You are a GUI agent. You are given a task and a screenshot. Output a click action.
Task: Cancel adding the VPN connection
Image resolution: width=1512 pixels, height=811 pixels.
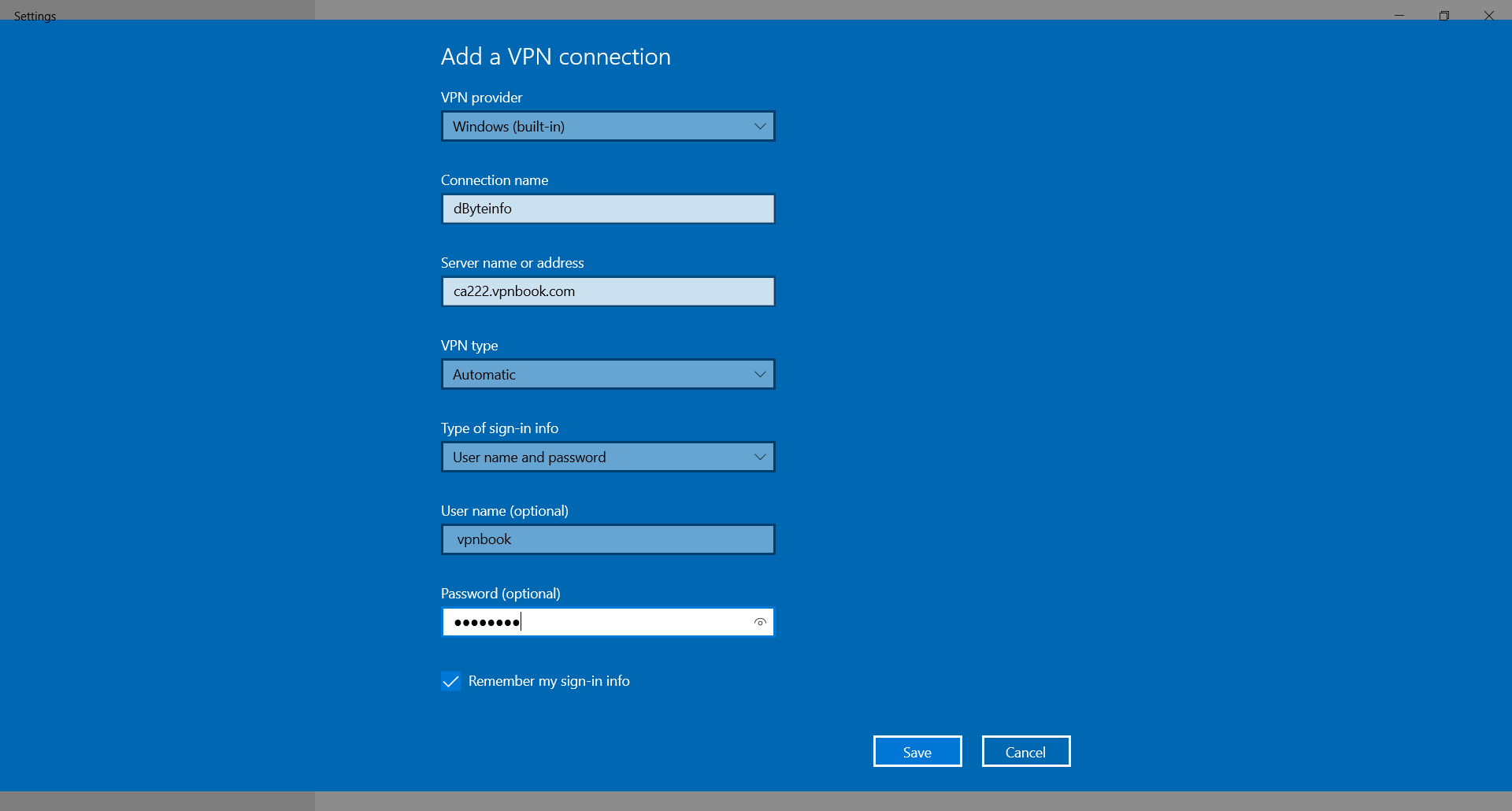1026,751
